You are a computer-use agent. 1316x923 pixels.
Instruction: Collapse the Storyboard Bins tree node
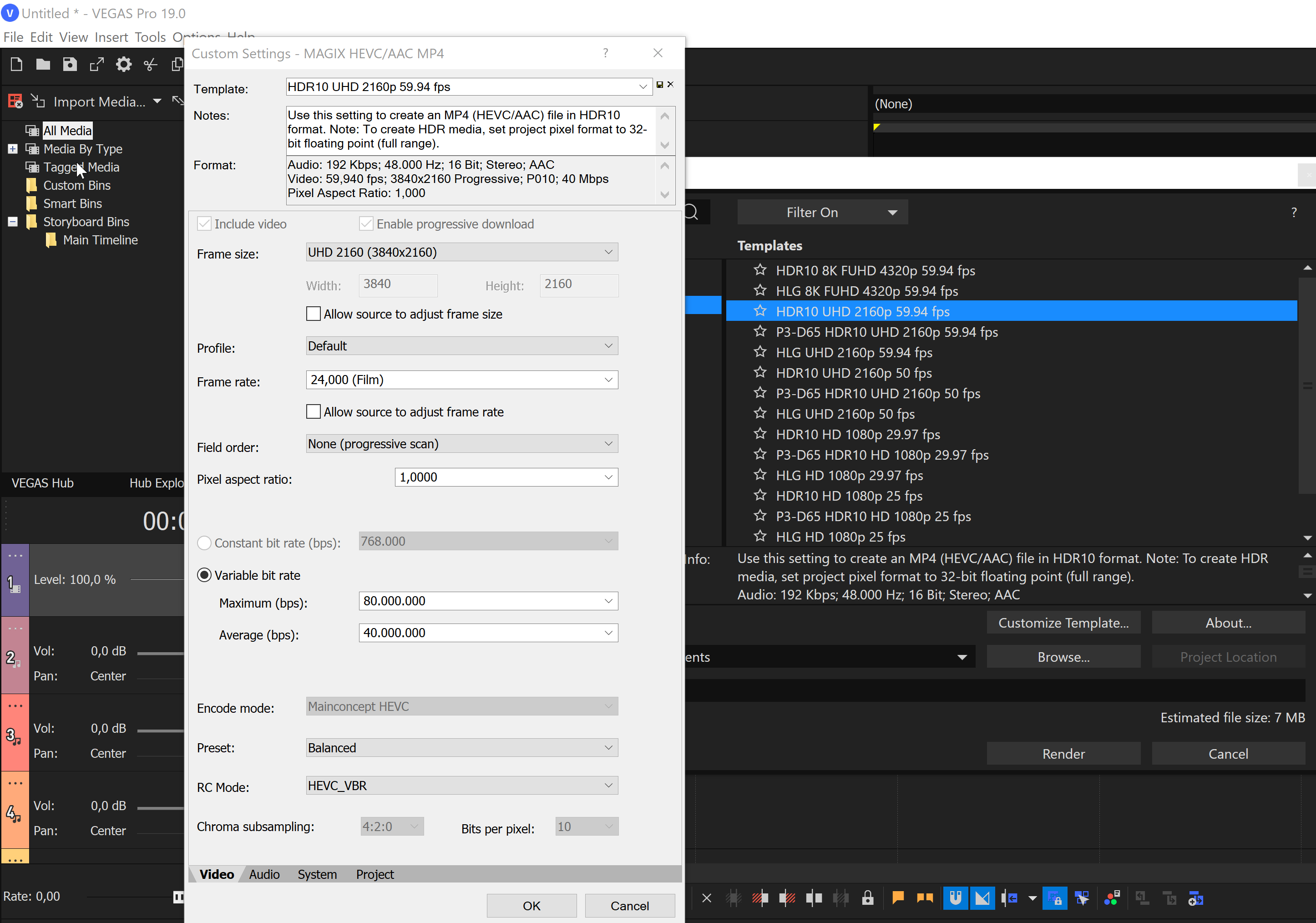(x=13, y=222)
